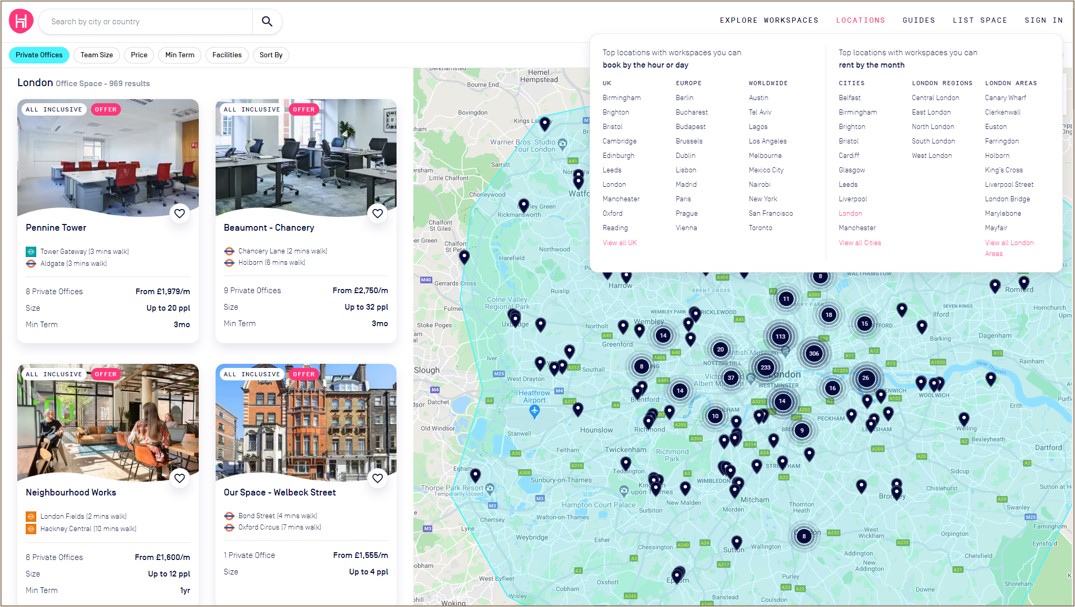Heart the Our Space - Welbeck Street listing
1075x607 pixels.
click(377, 478)
